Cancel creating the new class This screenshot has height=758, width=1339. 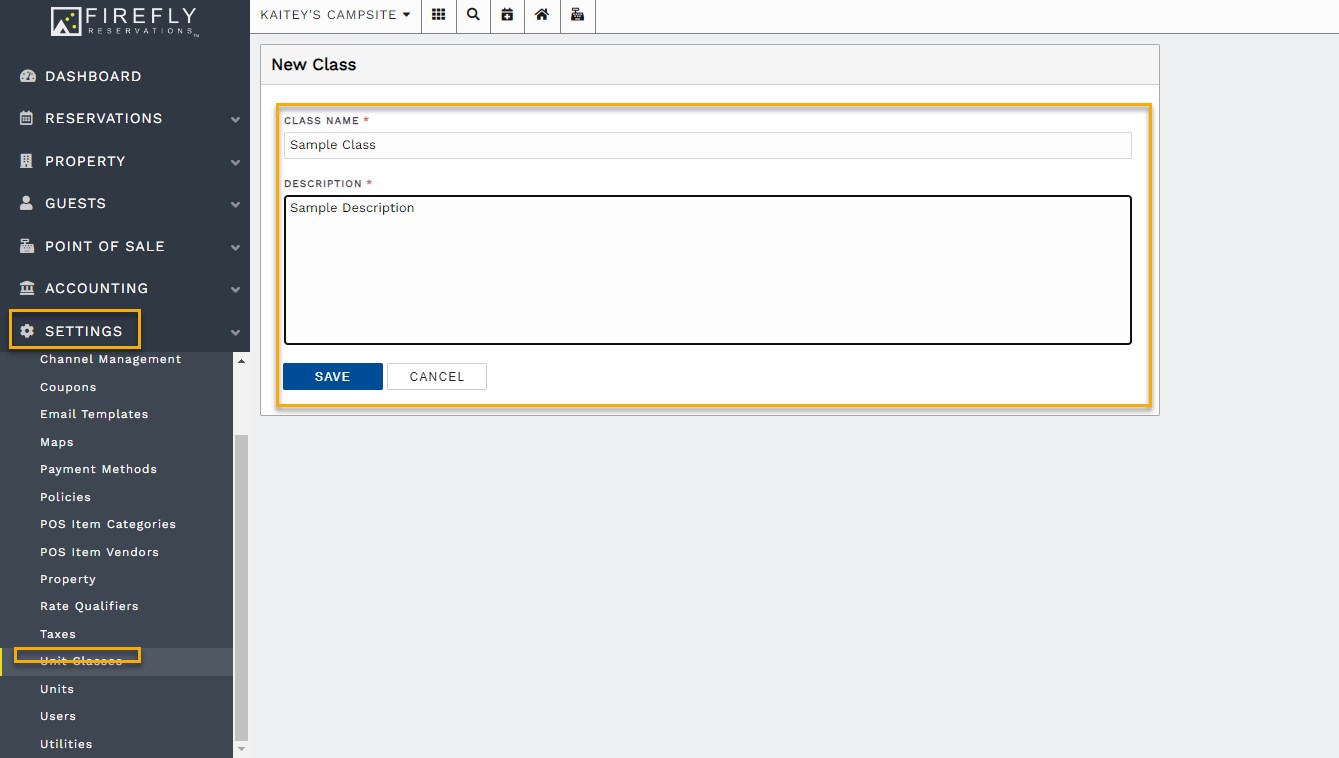(436, 376)
